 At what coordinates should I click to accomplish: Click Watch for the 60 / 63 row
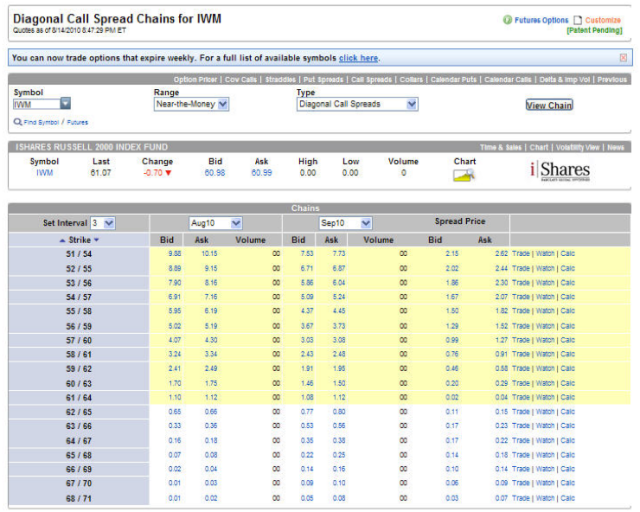click(545, 383)
